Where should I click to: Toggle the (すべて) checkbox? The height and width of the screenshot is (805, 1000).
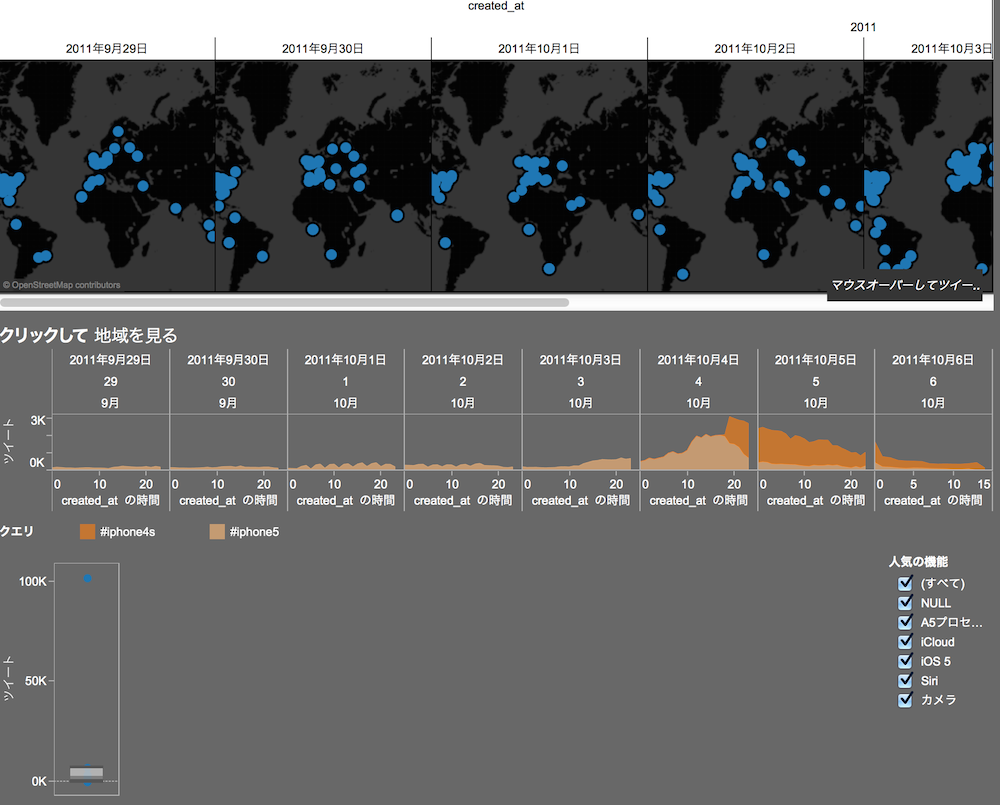pos(905,583)
